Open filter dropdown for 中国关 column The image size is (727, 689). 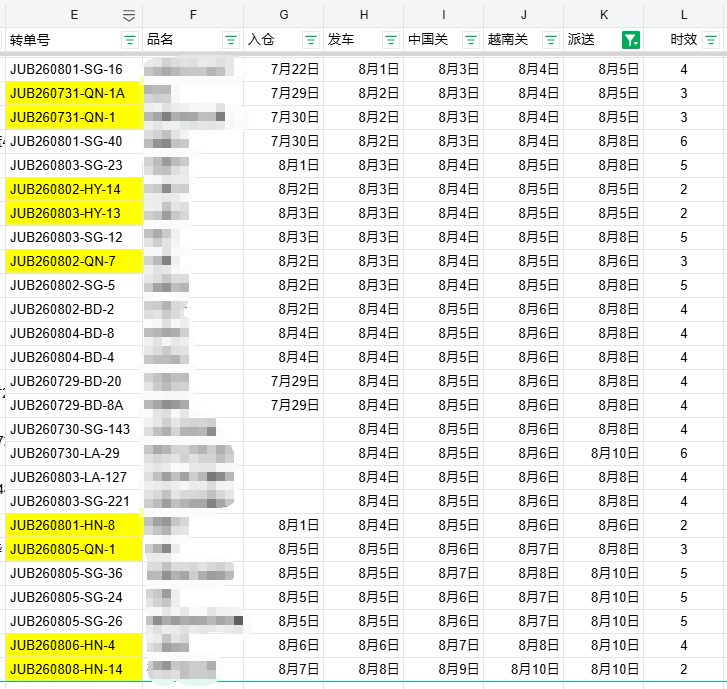tap(471, 40)
